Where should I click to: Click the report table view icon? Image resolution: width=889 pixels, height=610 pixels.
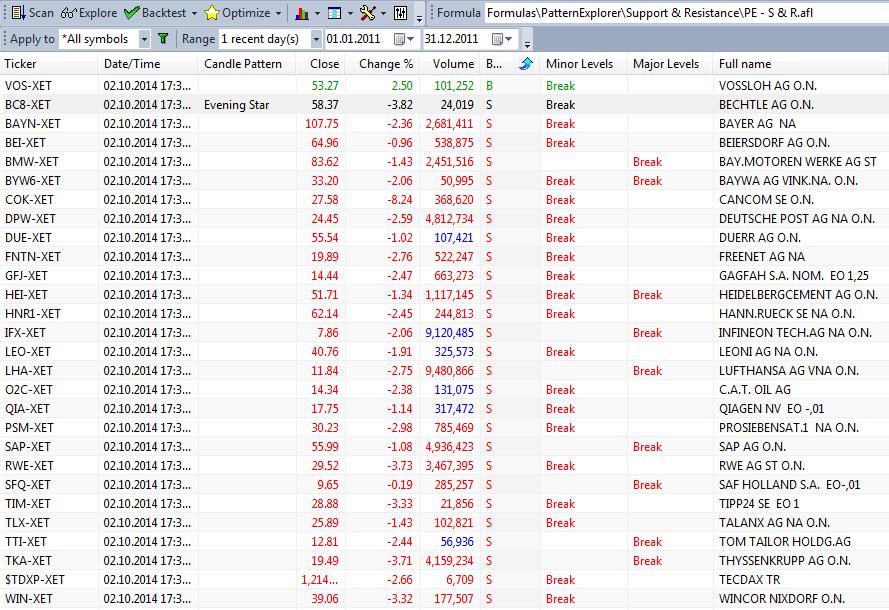pos(335,13)
